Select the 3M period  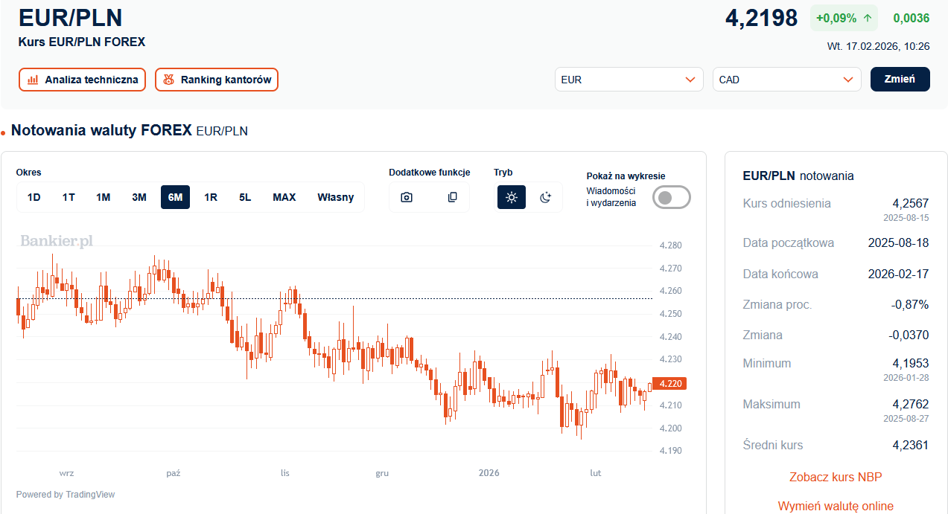pyautogui.click(x=139, y=197)
